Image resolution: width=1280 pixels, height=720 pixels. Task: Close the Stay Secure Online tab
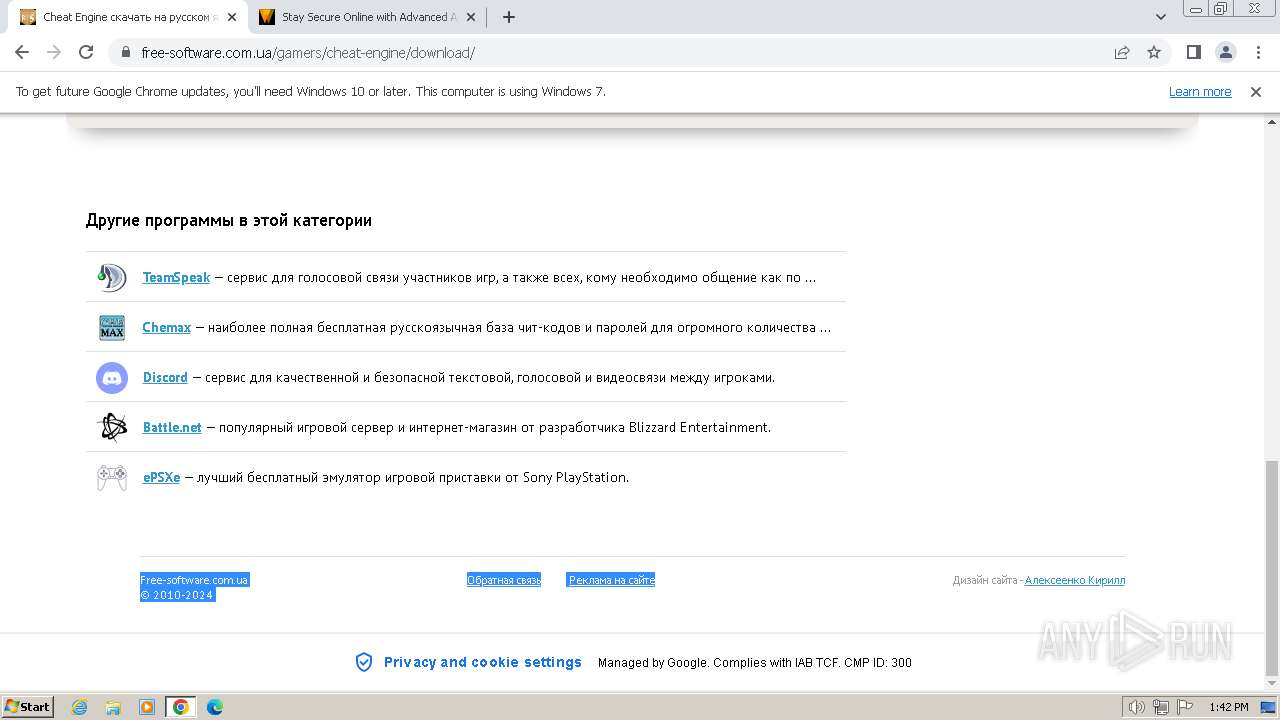click(471, 17)
